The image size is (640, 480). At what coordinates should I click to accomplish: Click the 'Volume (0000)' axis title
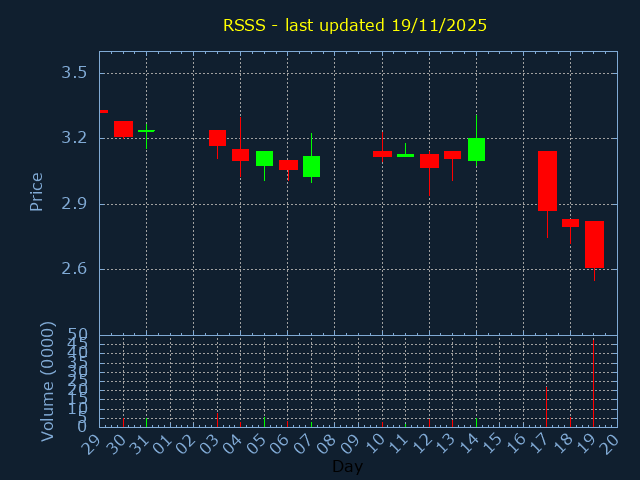[47, 381]
